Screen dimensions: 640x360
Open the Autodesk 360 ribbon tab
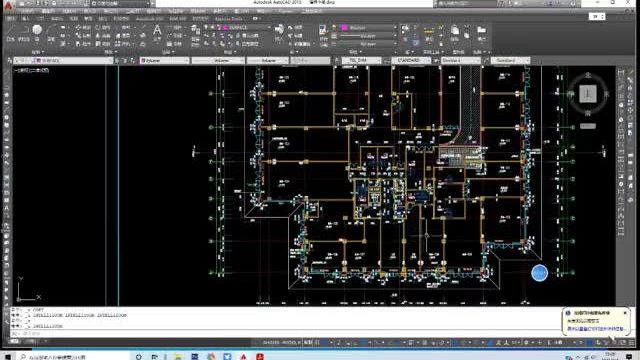[150, 19]
